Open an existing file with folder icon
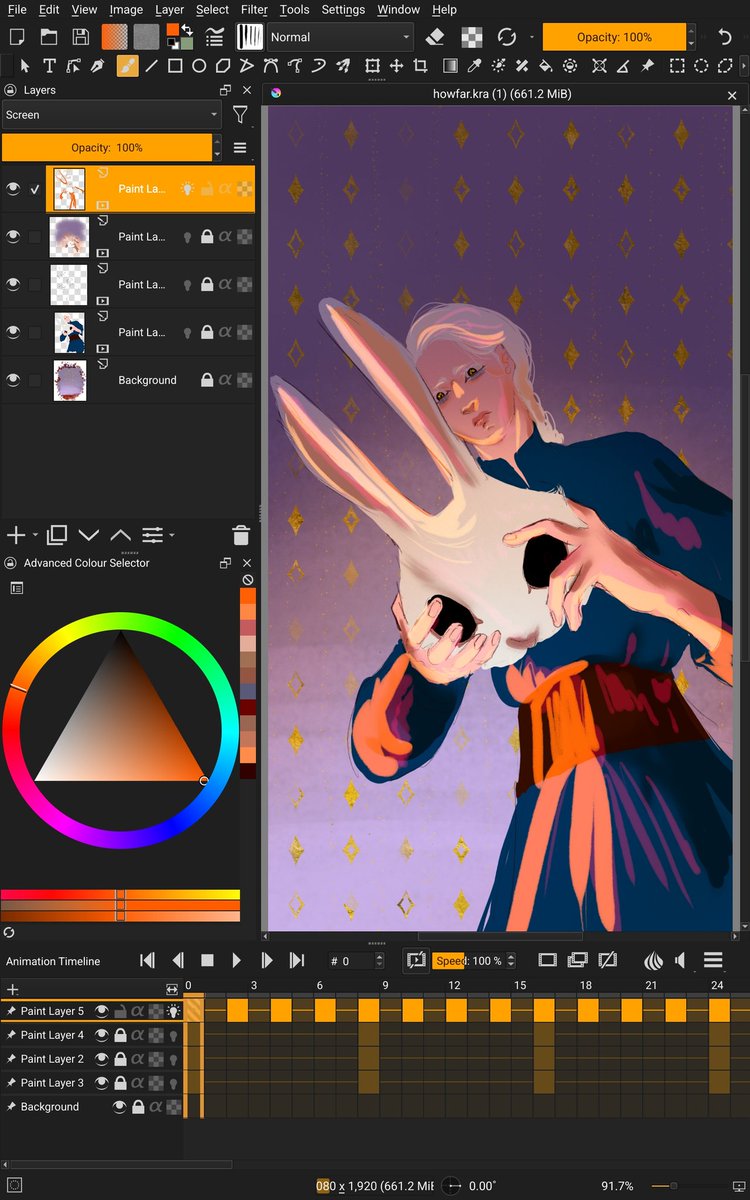This screenshot has height=1200, width=750. (x=48, y=37)
